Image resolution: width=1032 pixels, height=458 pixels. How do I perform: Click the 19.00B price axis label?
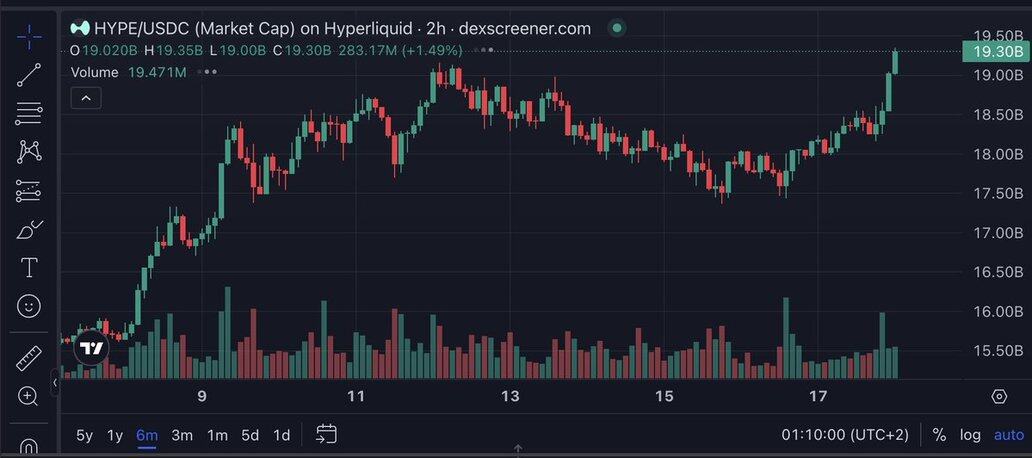(998, 75)
